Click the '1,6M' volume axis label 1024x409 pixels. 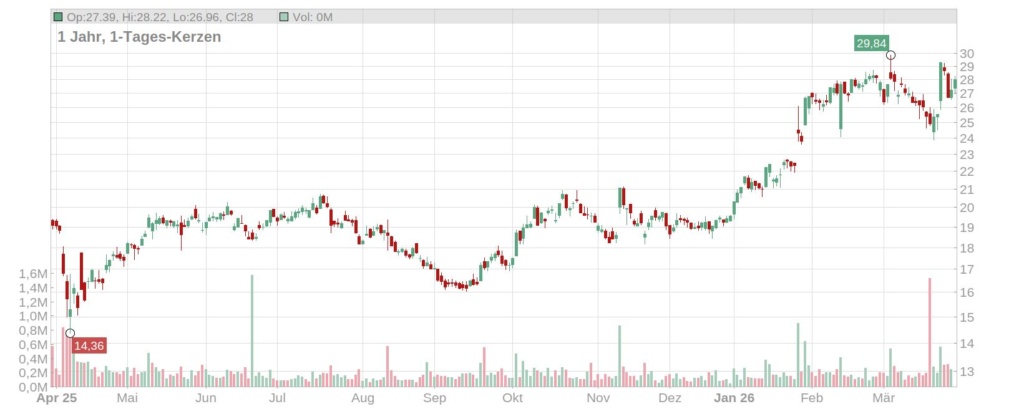point(33,274)
